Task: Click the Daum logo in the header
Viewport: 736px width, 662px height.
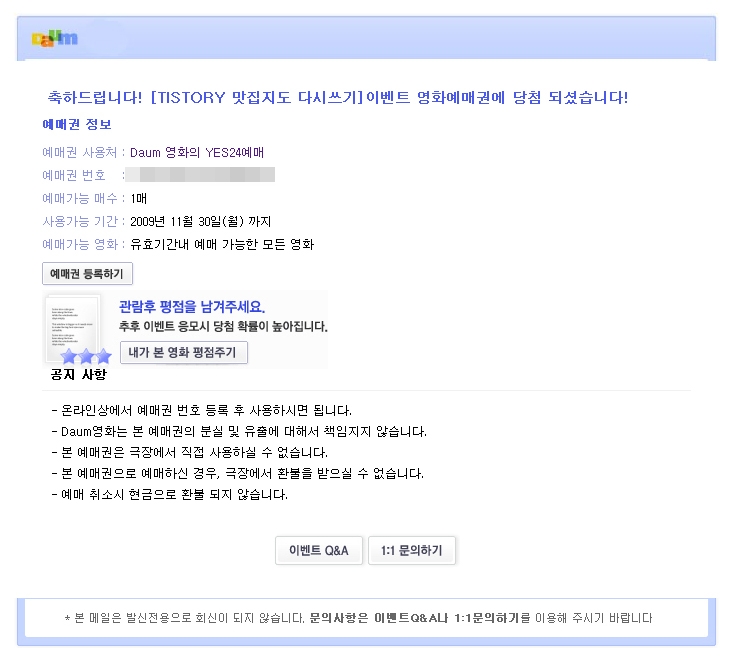Action: tap(55, 38)
